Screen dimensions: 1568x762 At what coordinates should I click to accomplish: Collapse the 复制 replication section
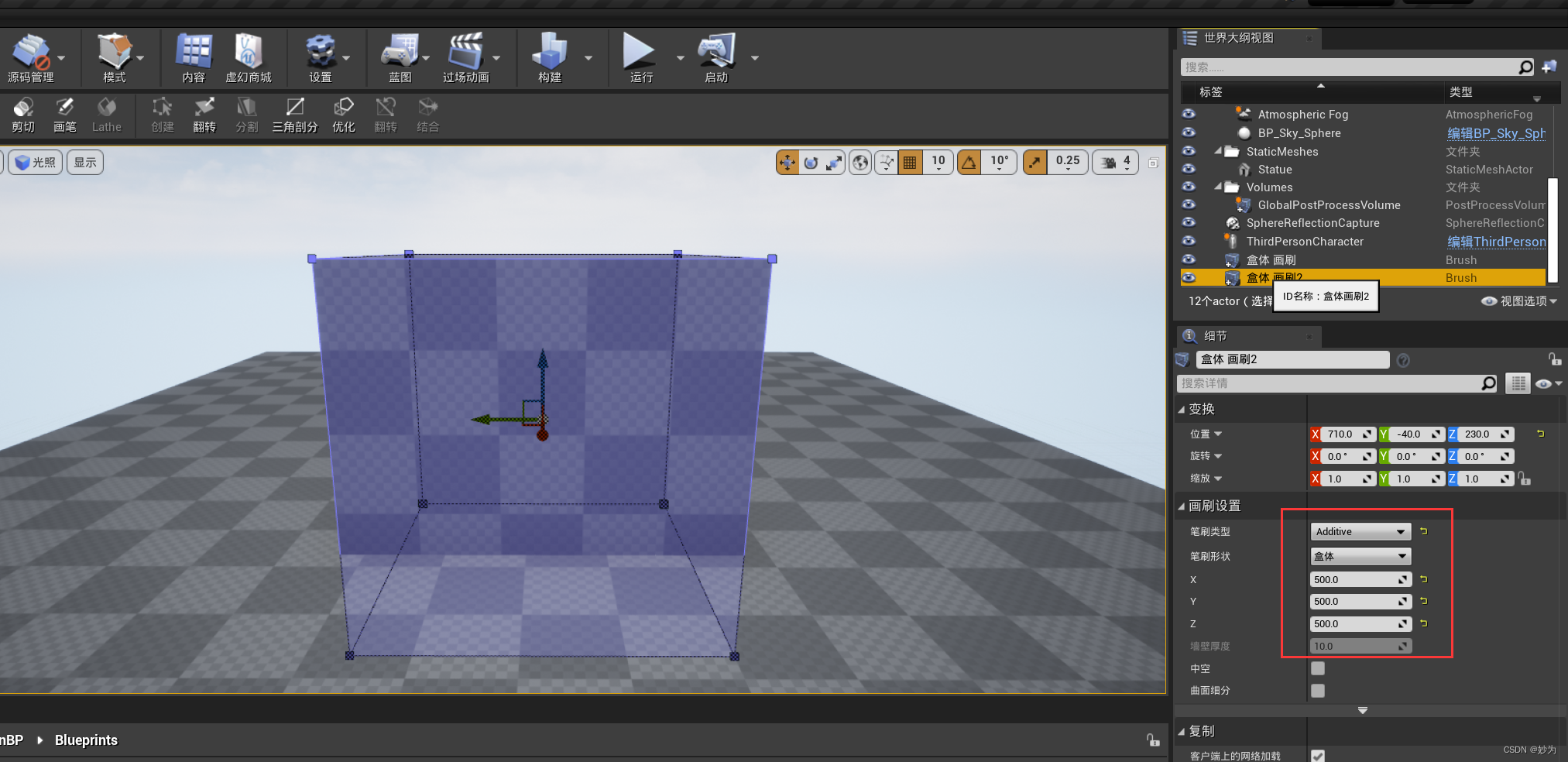tap(1182, 732)
